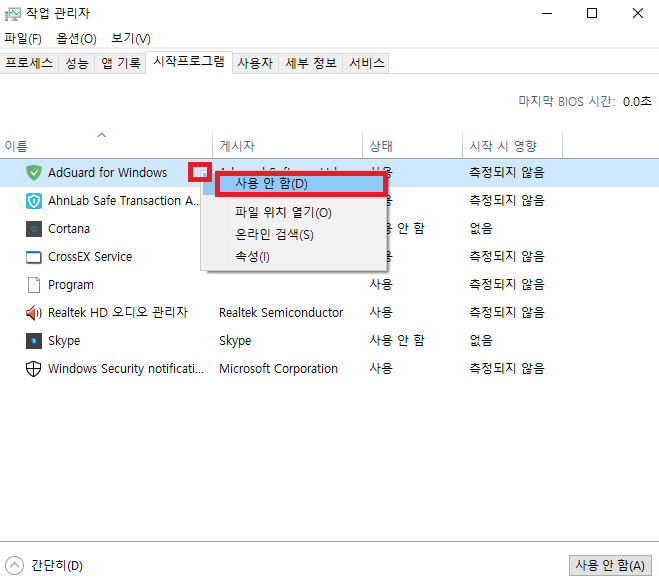Click the Skype publisher cell

(235, 341)
